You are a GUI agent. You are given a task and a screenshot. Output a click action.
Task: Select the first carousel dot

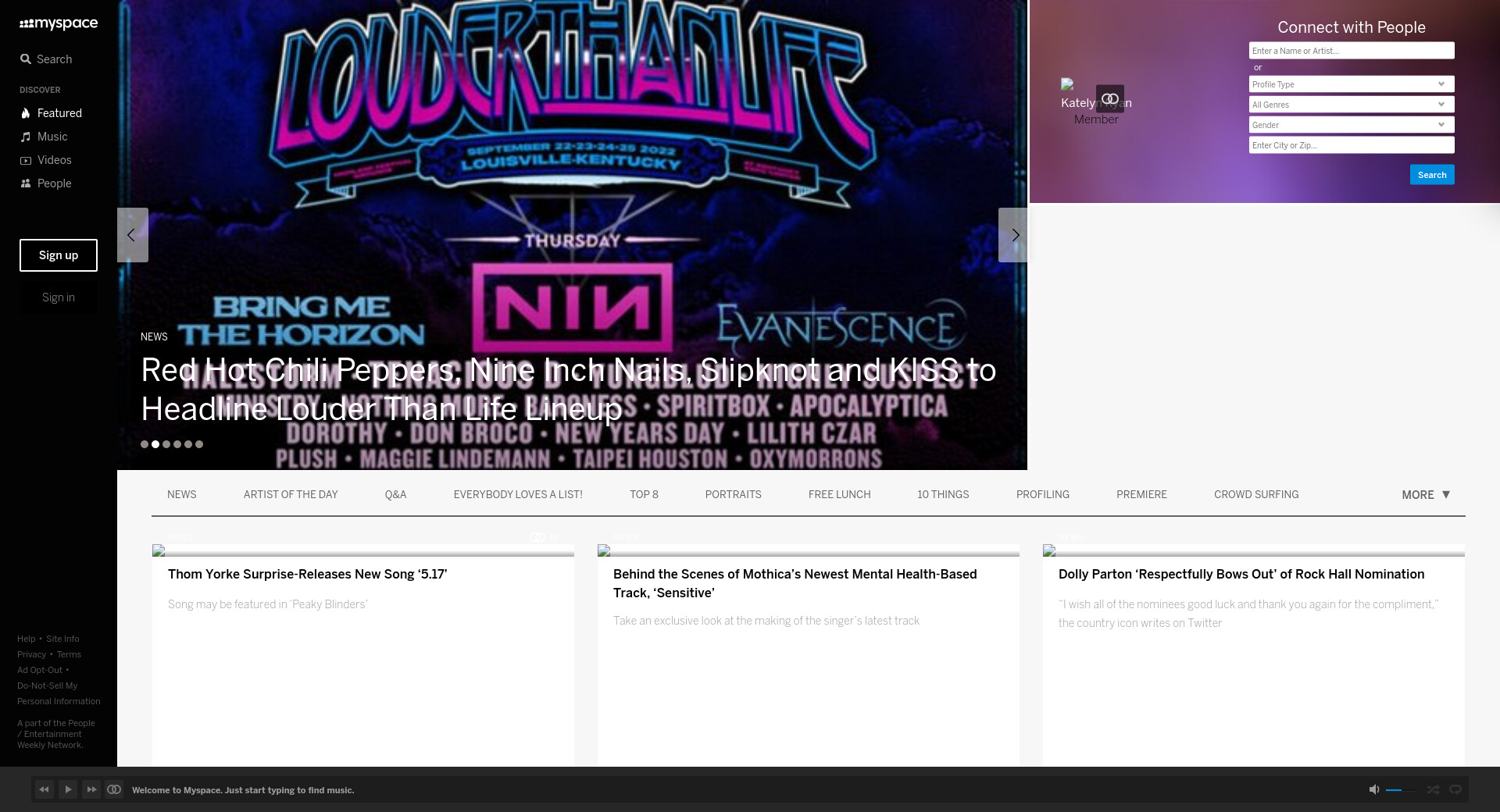coord(145,444)
